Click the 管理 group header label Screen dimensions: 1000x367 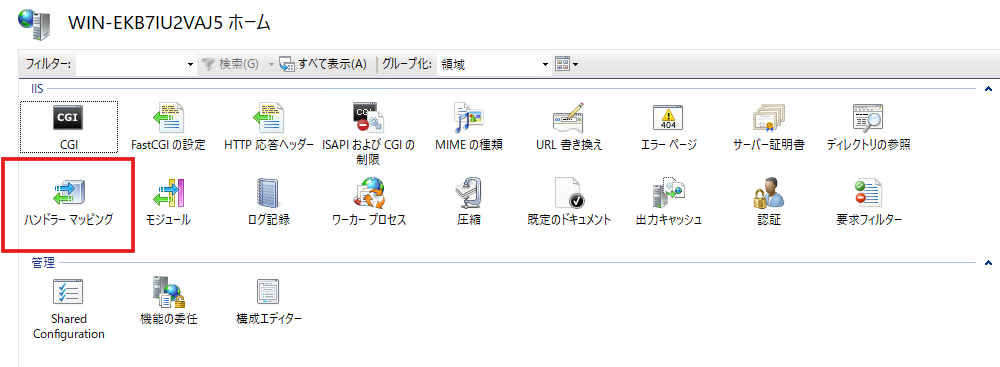(43, 262)
